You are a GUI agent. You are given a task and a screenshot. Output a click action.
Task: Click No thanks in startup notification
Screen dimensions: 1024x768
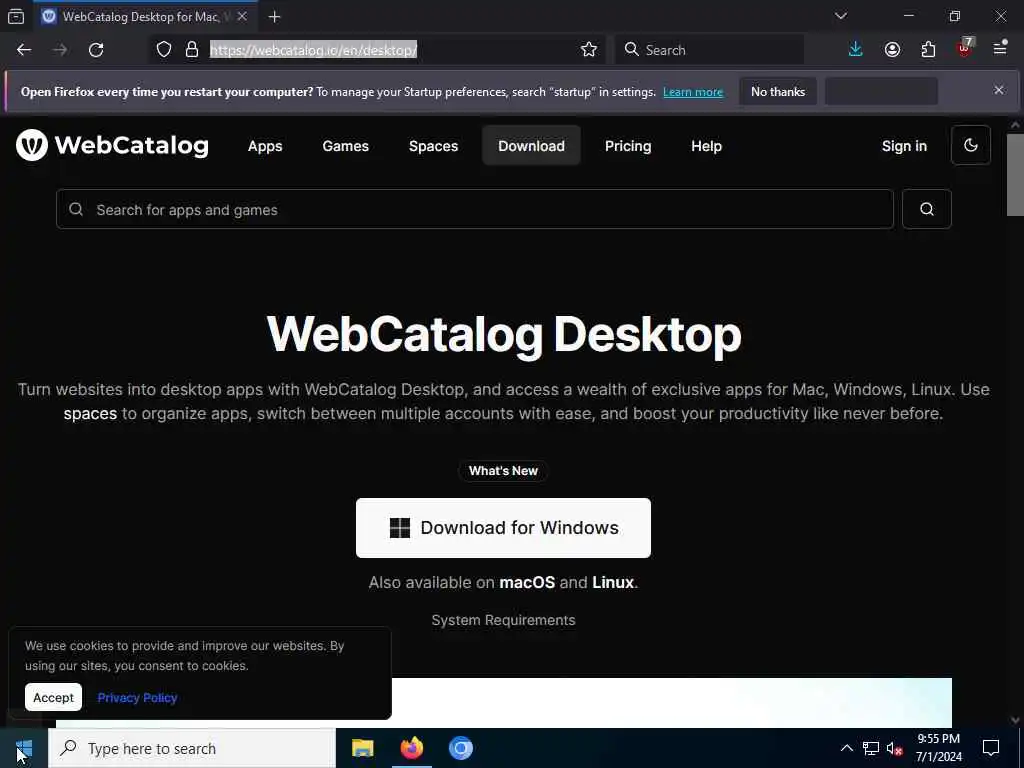778,91
